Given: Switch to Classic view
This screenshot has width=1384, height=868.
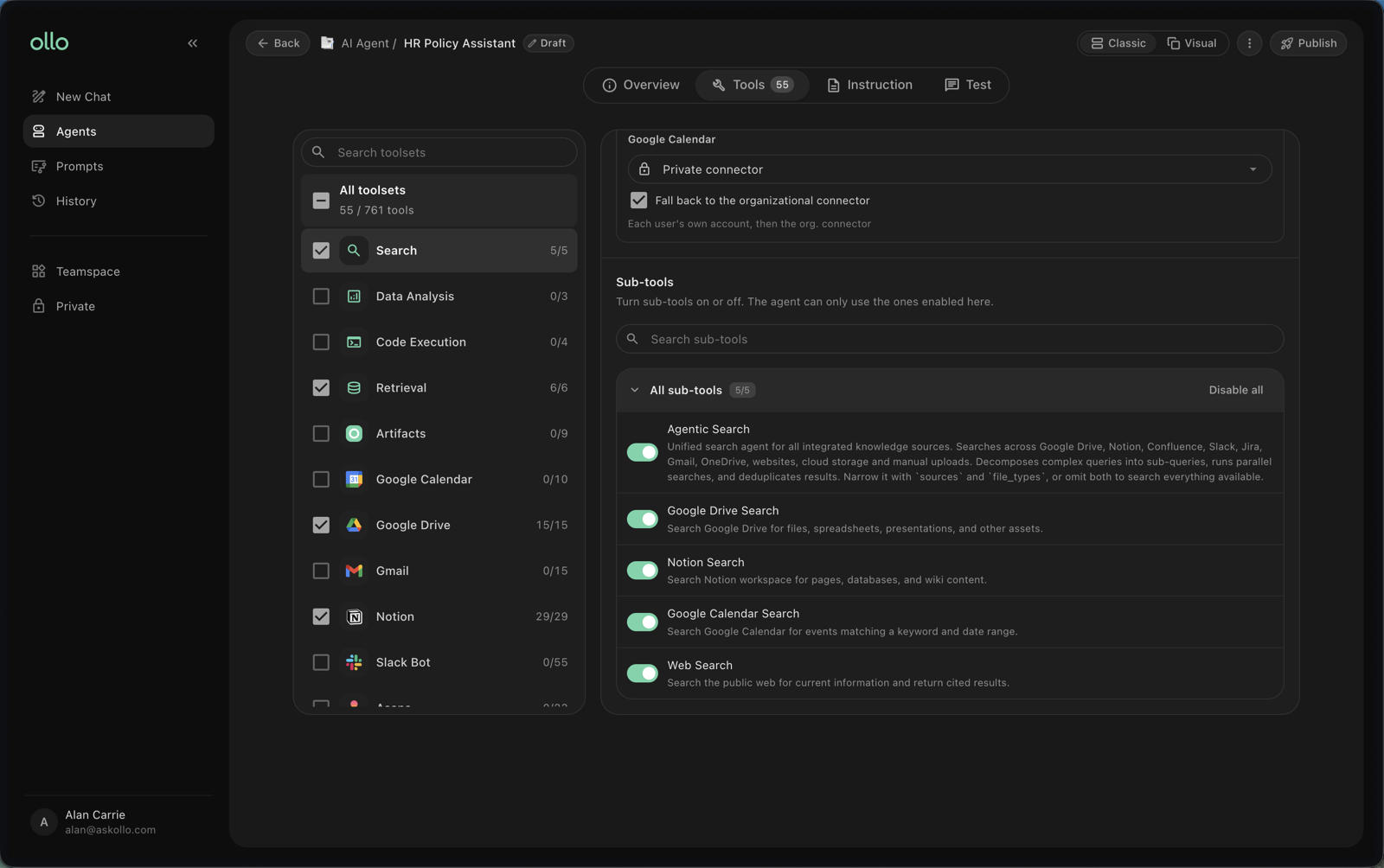Looking at the screenshot, I should click(x=1118, y=43).
